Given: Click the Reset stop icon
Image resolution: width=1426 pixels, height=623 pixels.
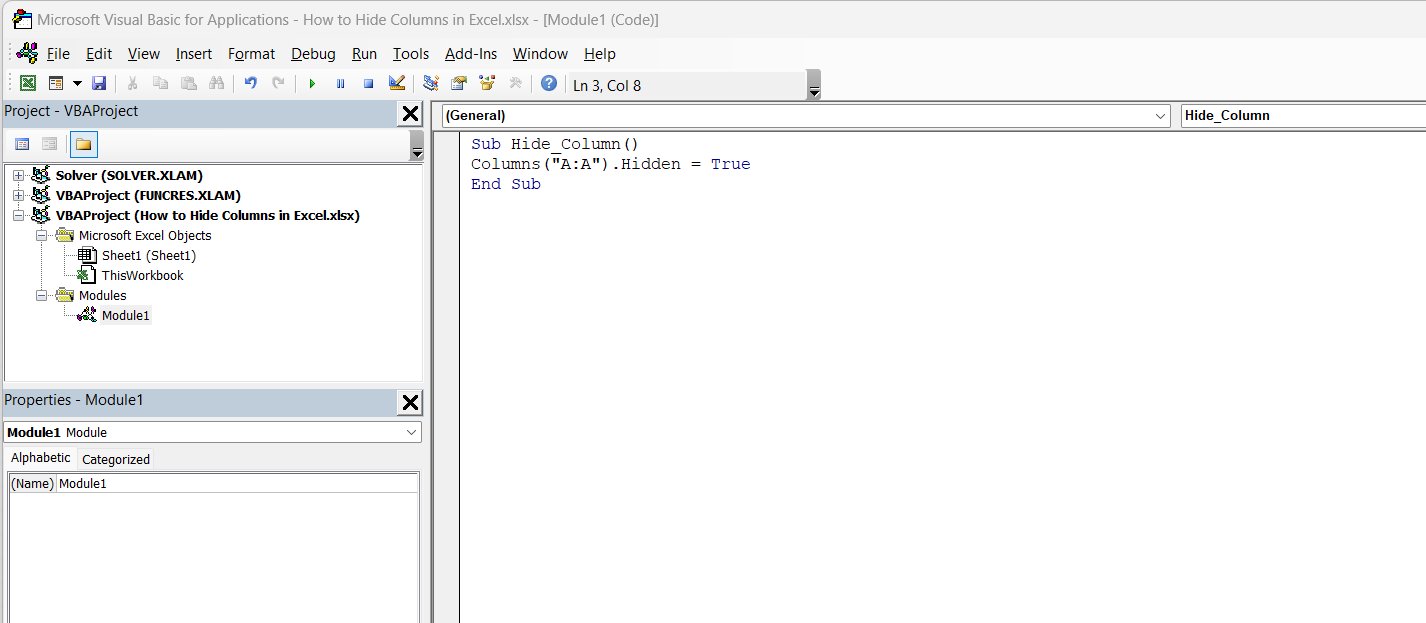Looking at the screenshot, I should tap(369, 84).
